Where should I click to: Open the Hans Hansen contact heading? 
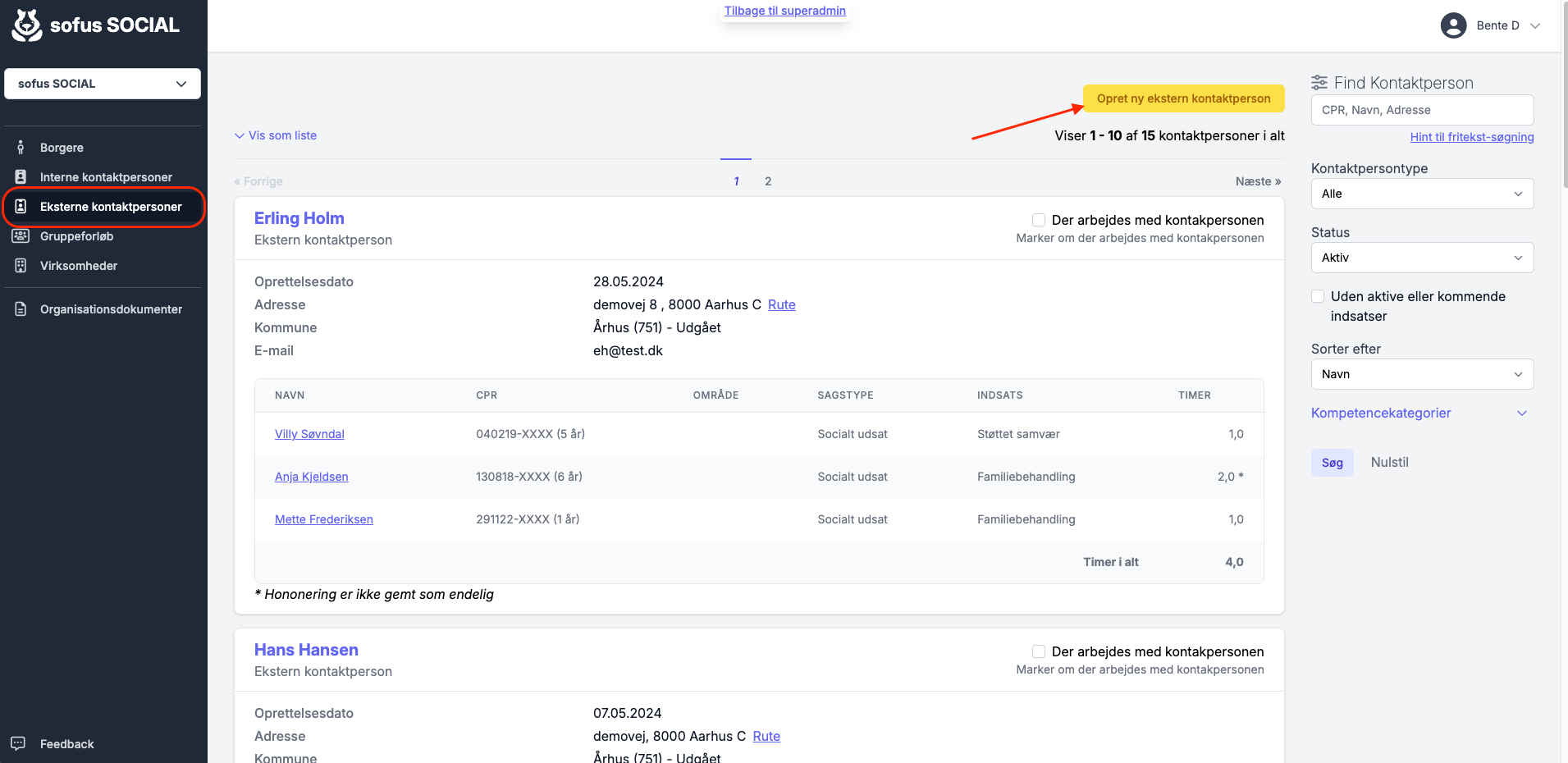(x=306, y=650)
